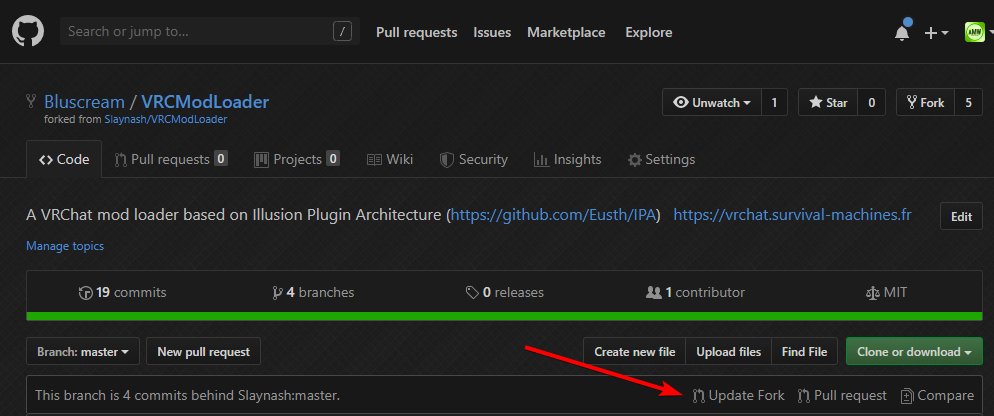Open the Settings tab
This screenshot has height=416, width=994.
pyautogui.click(x=661, y=159)
